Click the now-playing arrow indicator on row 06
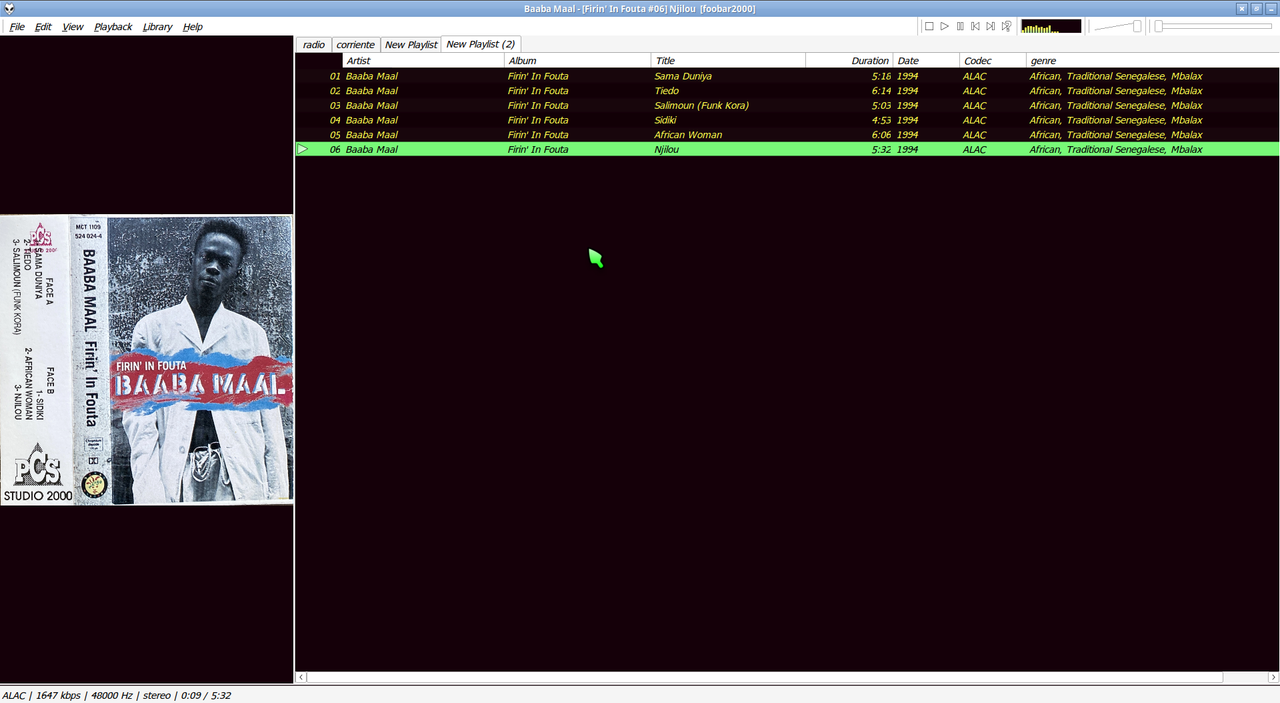The image size is (1280, 703). coord(303,149)
